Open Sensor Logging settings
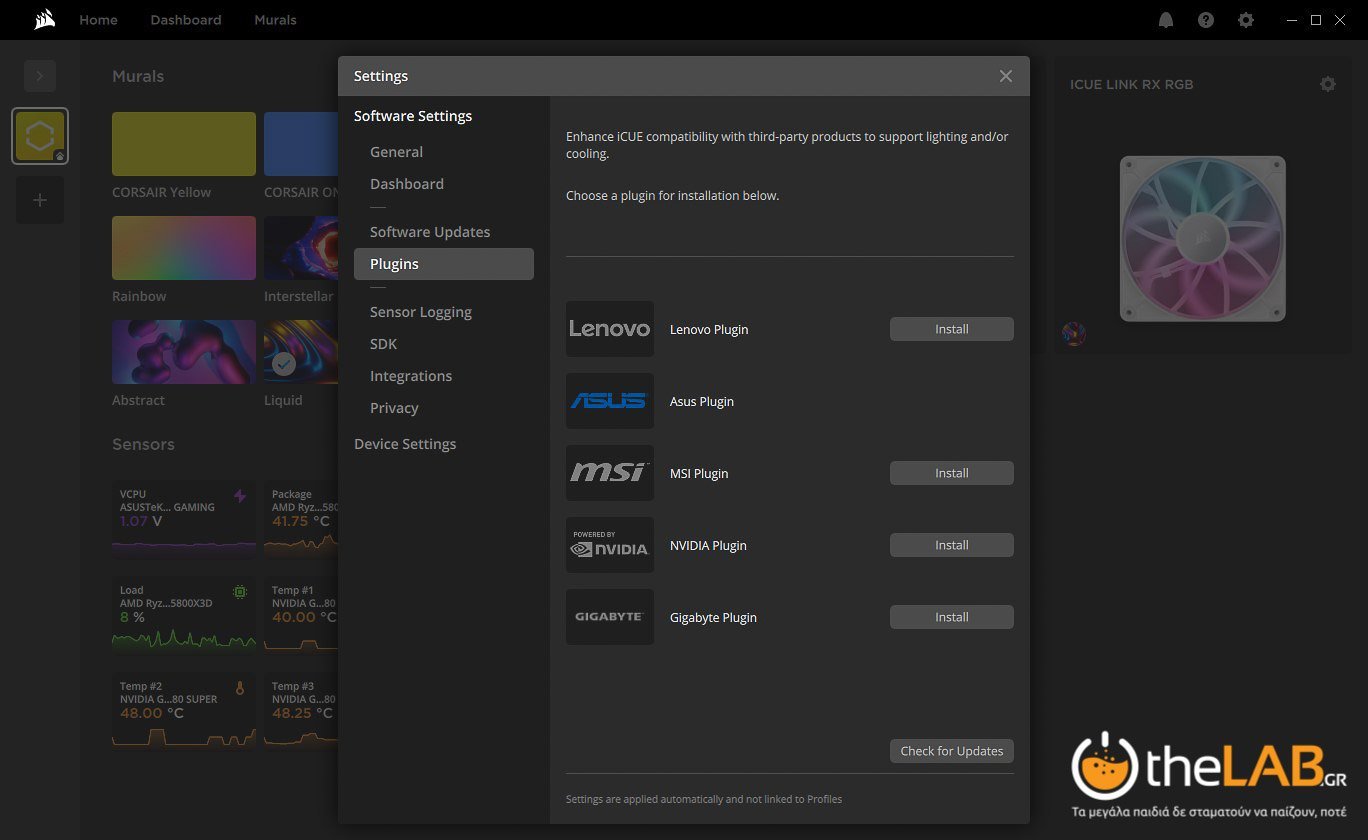 point(444,312)
